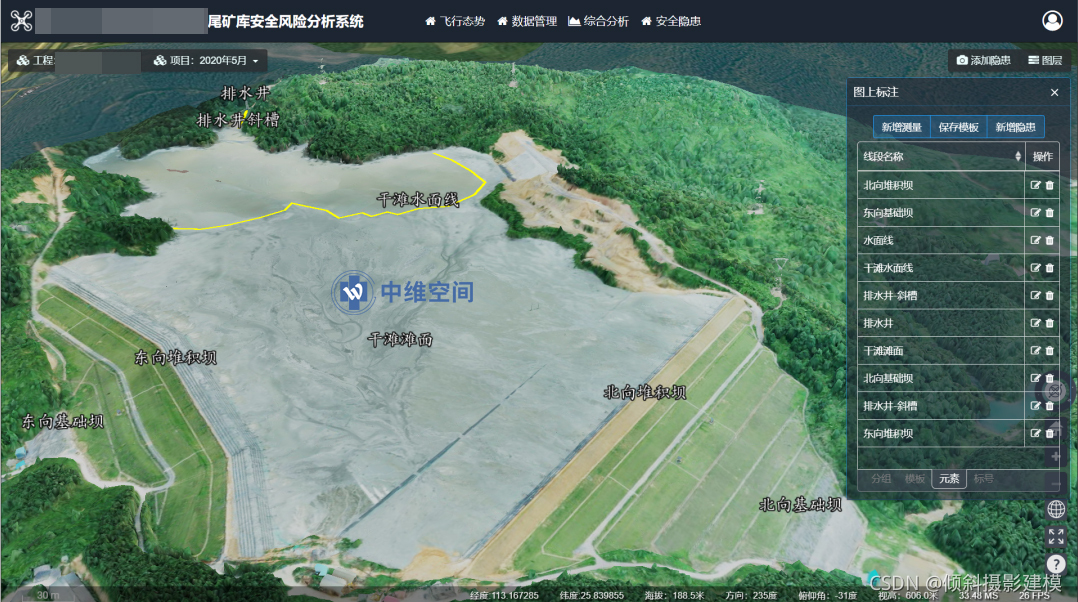
Task: Click the 30 m scale bar
Action: 48,595
